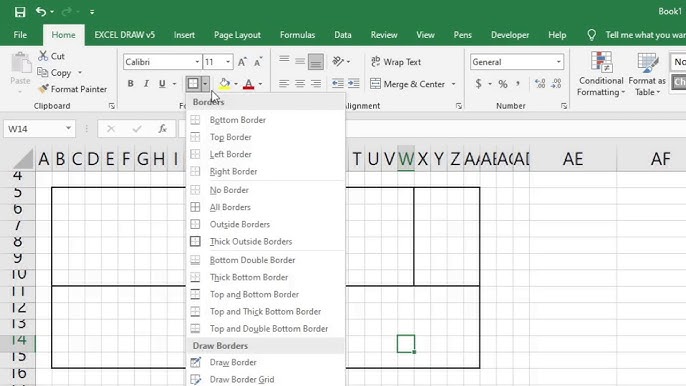Open the Developer tab
The height and width of the screenshot is (386, 686).
pos(510,35)
